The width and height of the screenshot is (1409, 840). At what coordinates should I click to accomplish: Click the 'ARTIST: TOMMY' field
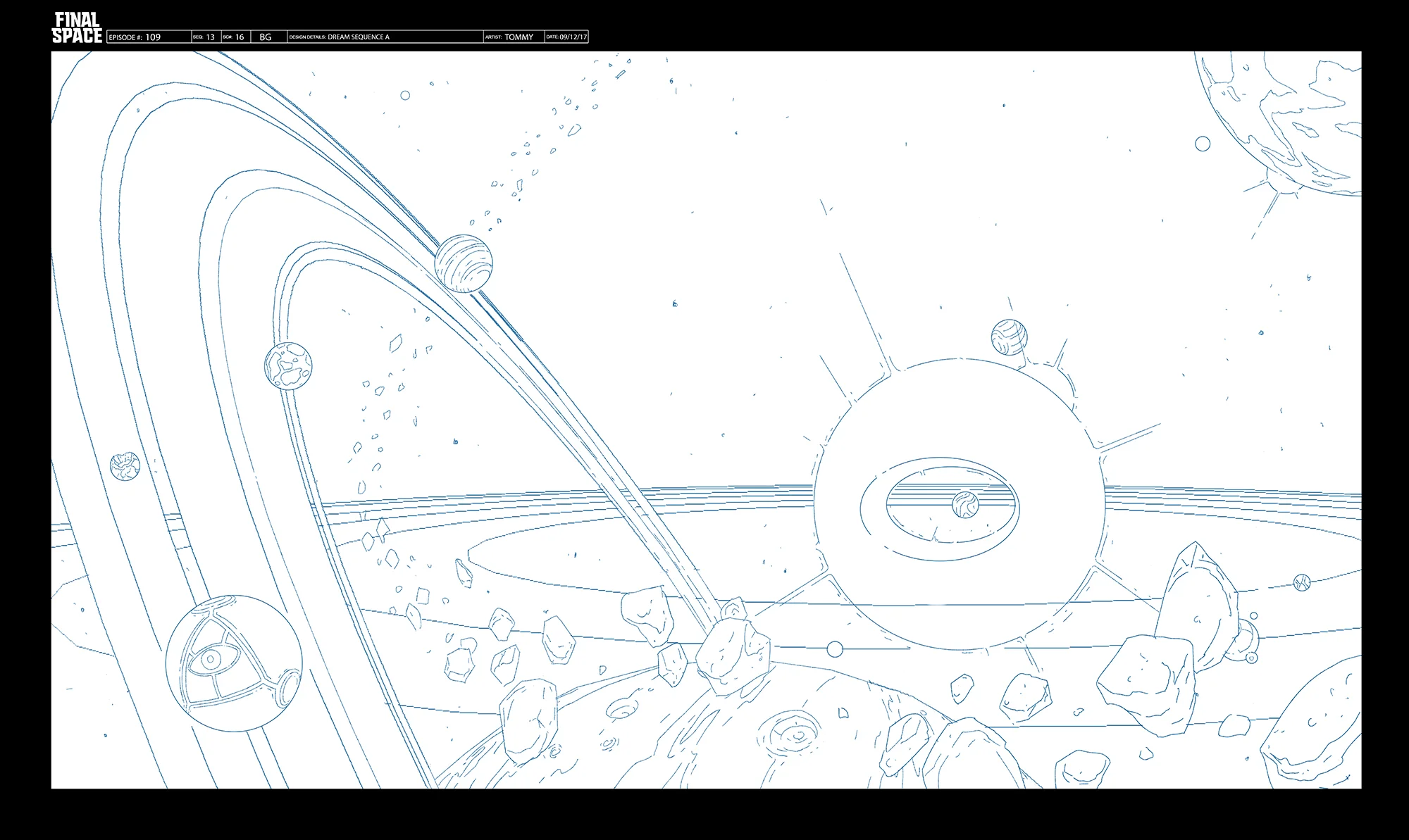pyautogui.click(x=514, y=37)
